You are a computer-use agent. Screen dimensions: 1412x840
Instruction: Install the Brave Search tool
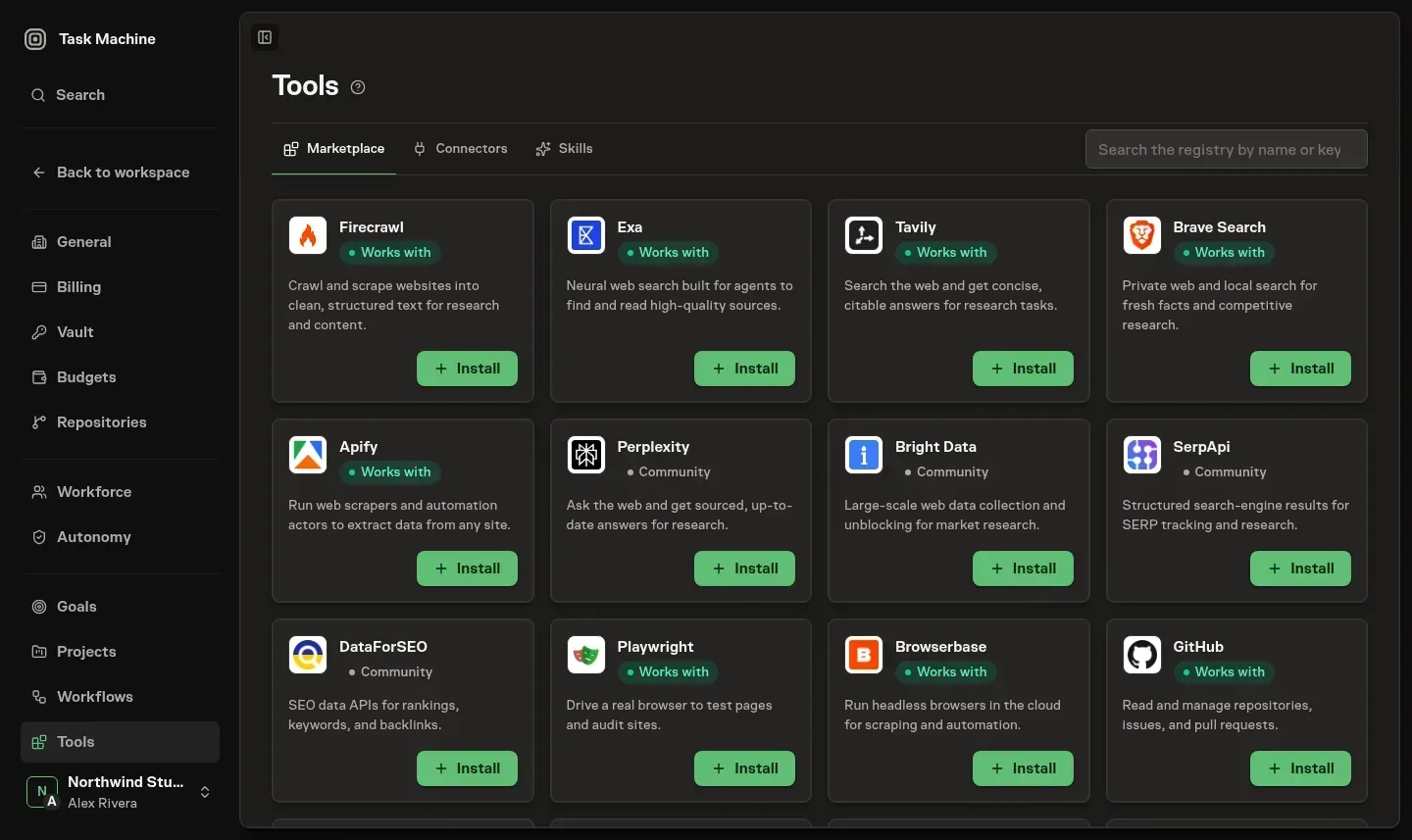pos(1300,369)
